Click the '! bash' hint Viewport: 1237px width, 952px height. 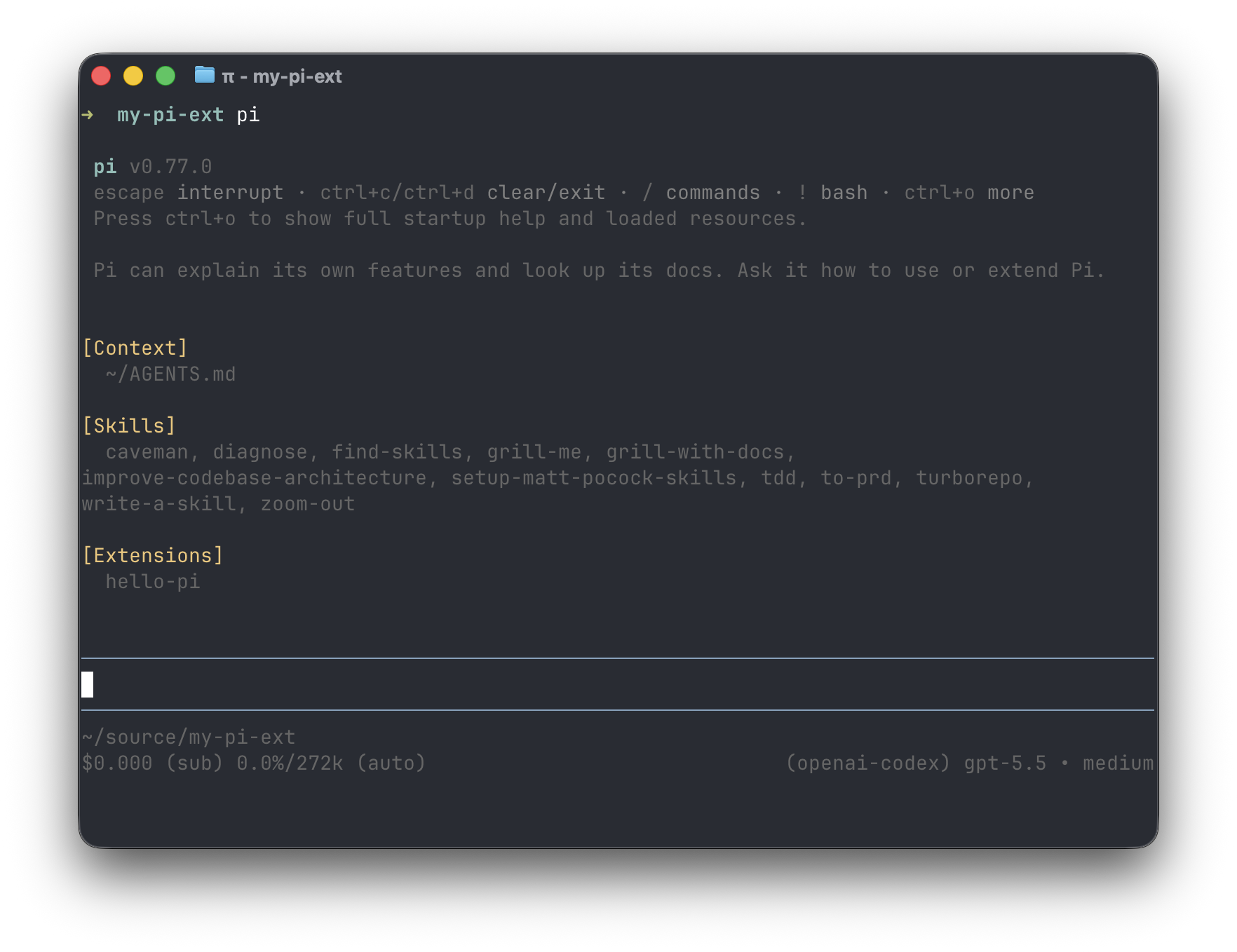[832, 193]
